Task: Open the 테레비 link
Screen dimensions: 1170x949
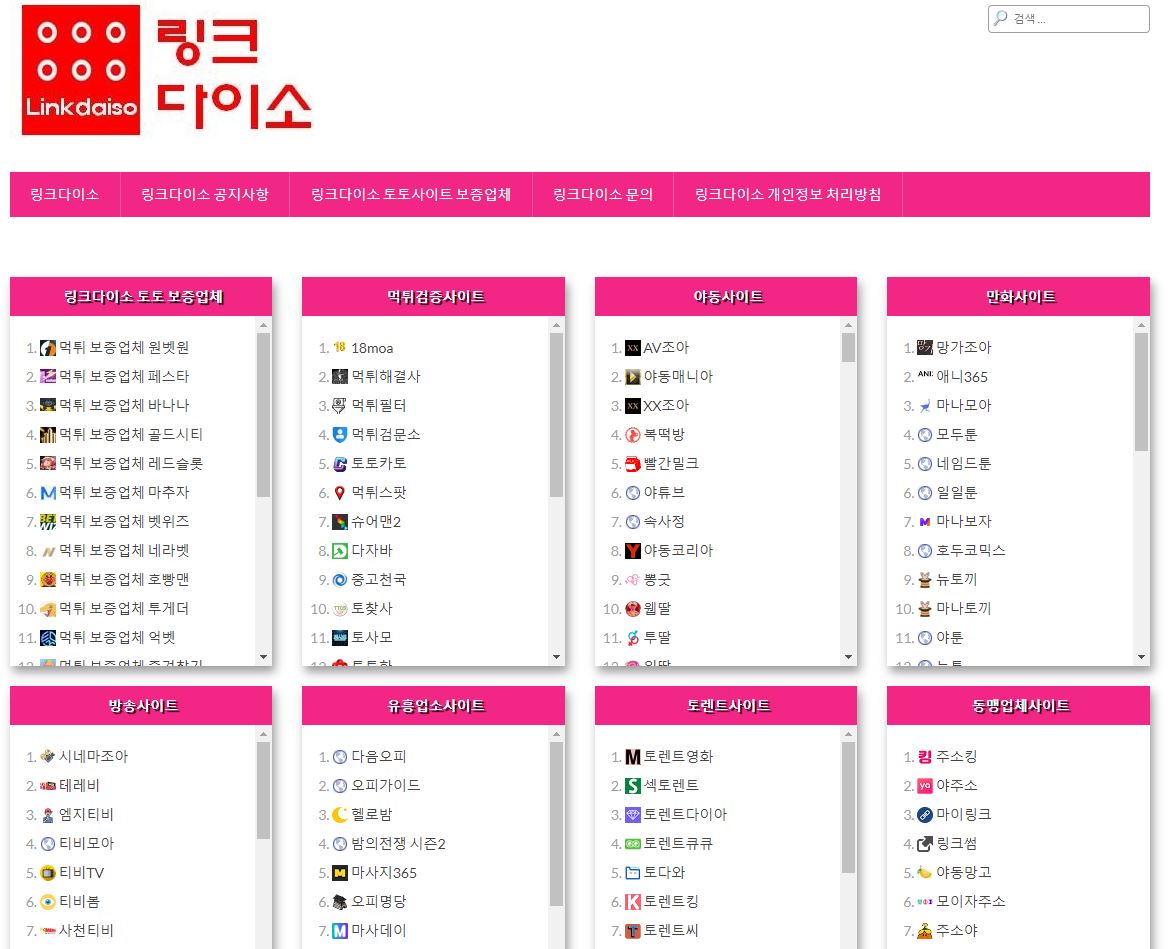Action: pyautogui.click(x=79, y=786)
